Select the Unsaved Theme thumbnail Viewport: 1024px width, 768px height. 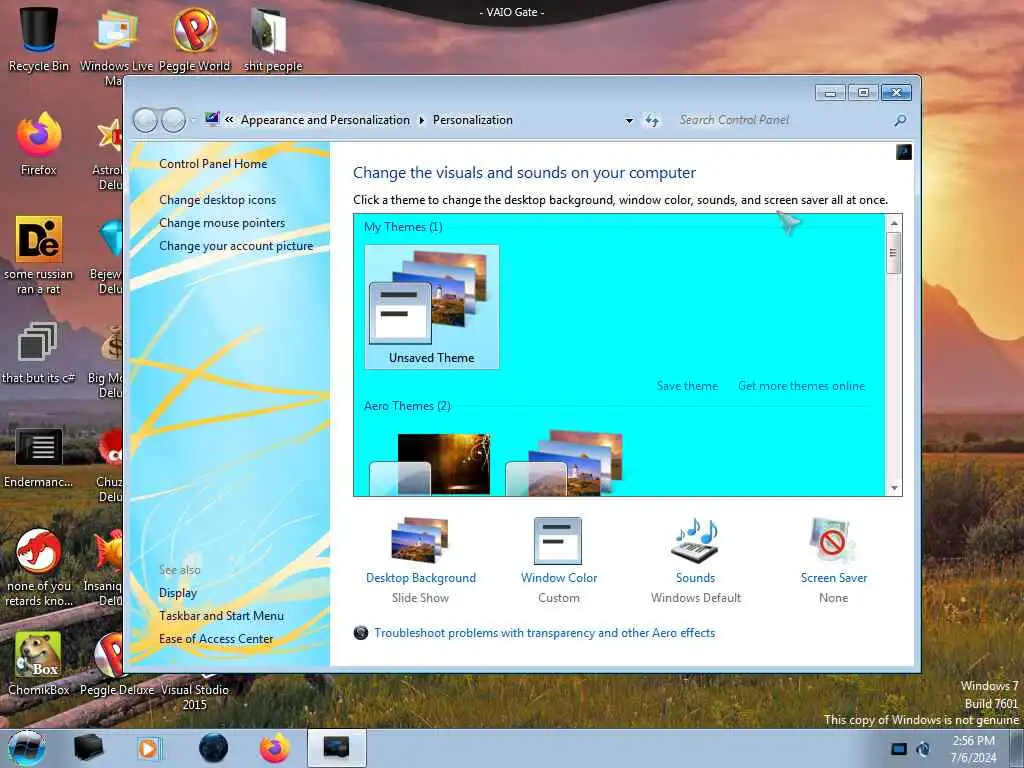click(x=432, y=307)
